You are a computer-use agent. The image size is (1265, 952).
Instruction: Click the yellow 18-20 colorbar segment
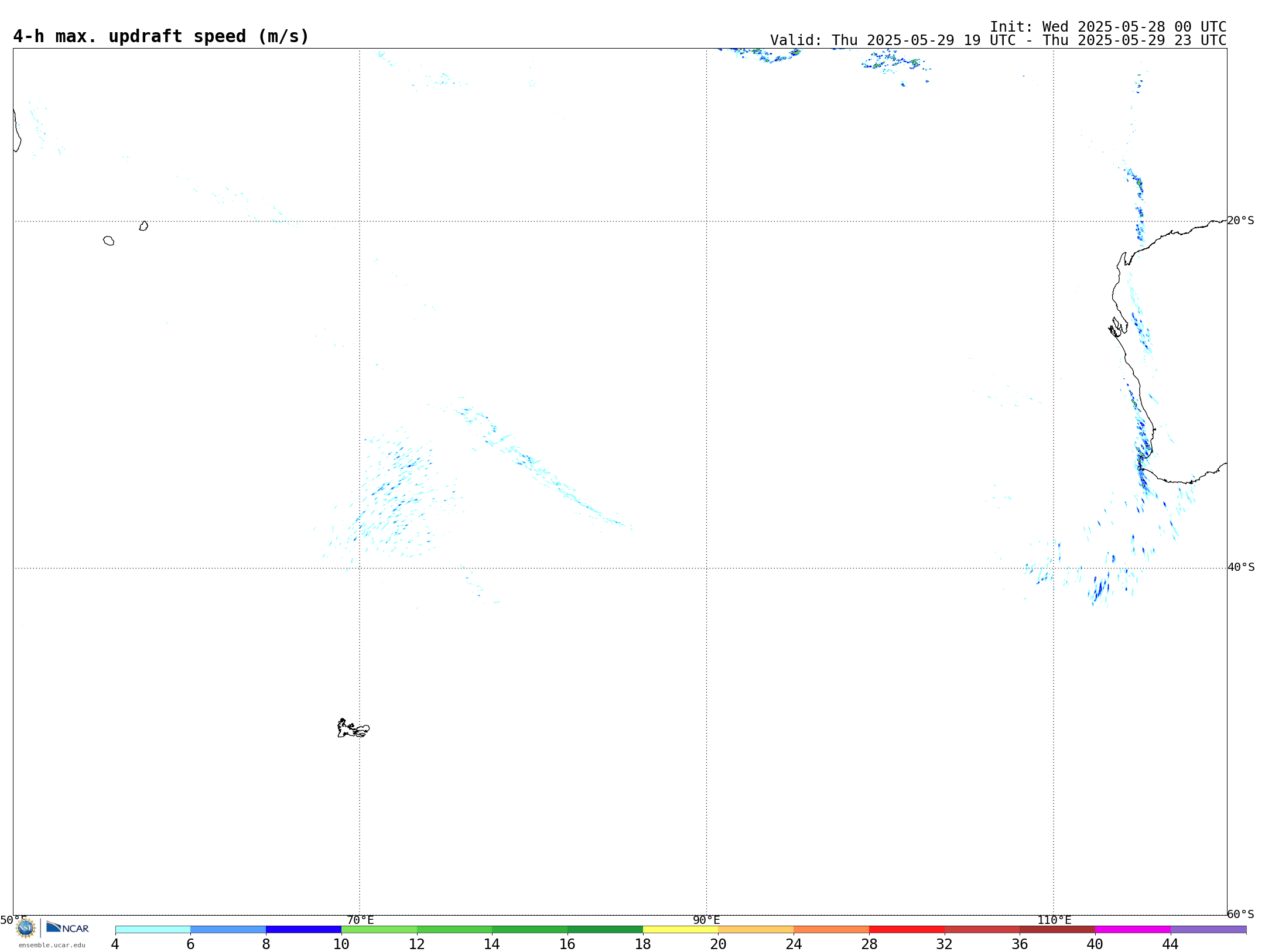681,930
